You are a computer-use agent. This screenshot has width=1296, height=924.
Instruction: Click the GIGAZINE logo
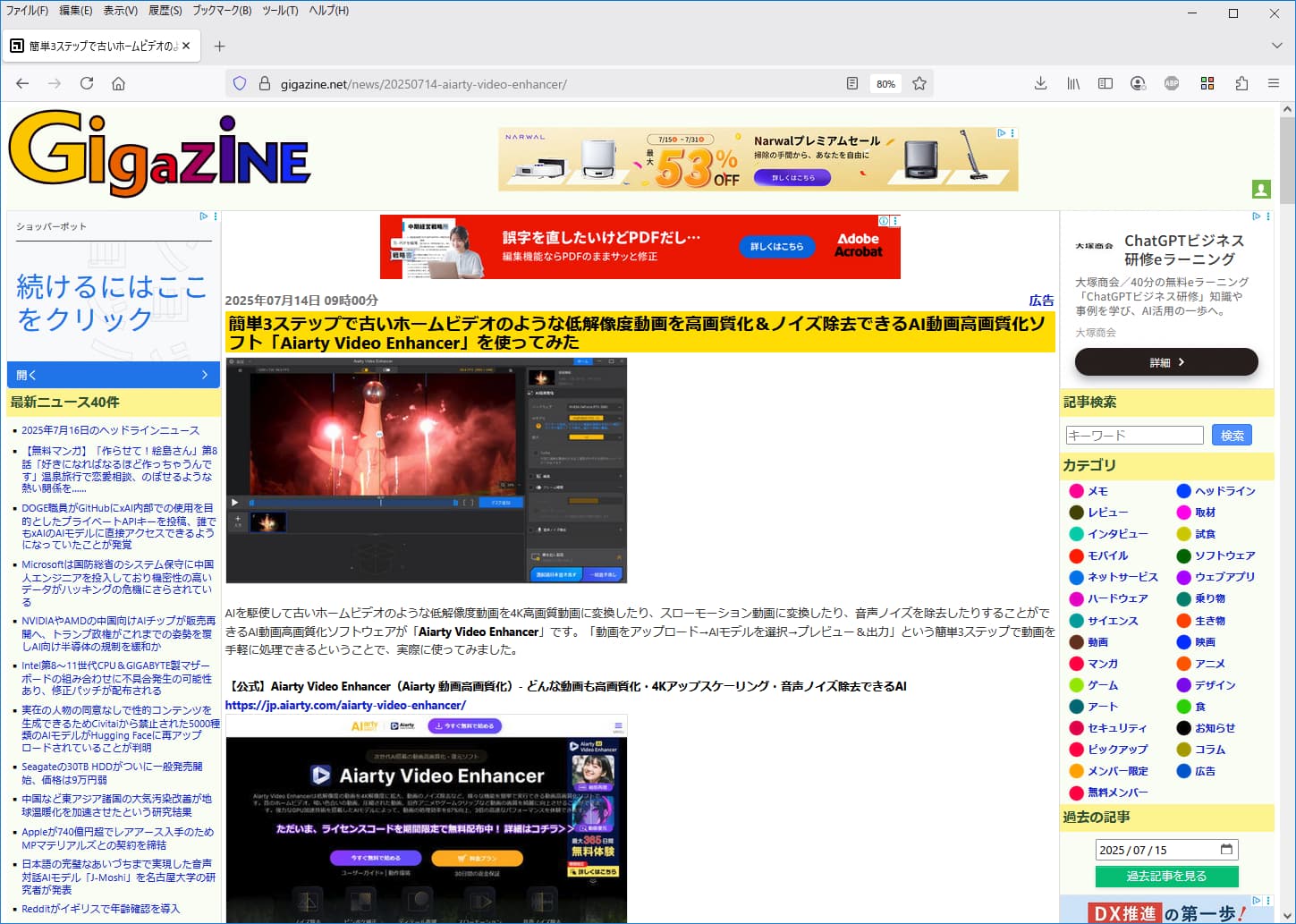coord(159,153)
